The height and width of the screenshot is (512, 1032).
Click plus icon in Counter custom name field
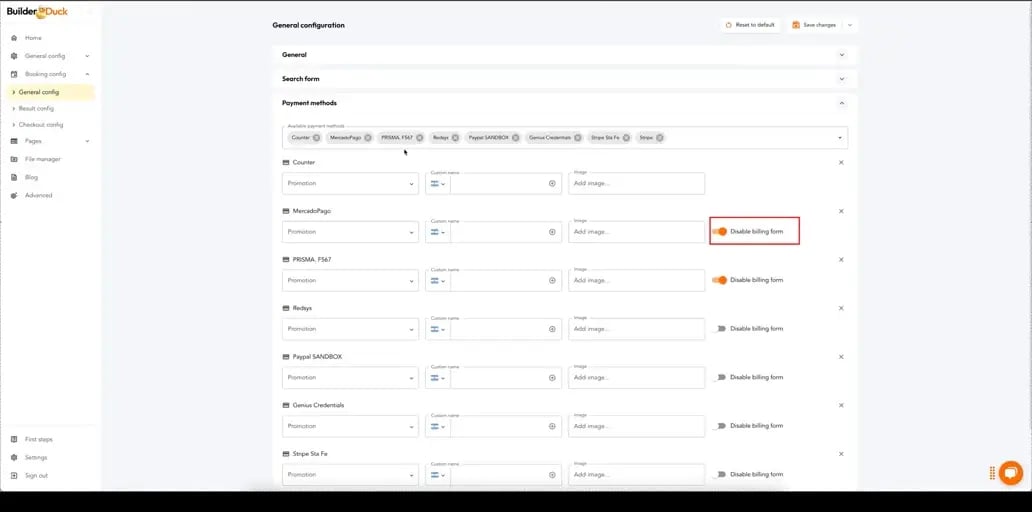pos(552,184)
